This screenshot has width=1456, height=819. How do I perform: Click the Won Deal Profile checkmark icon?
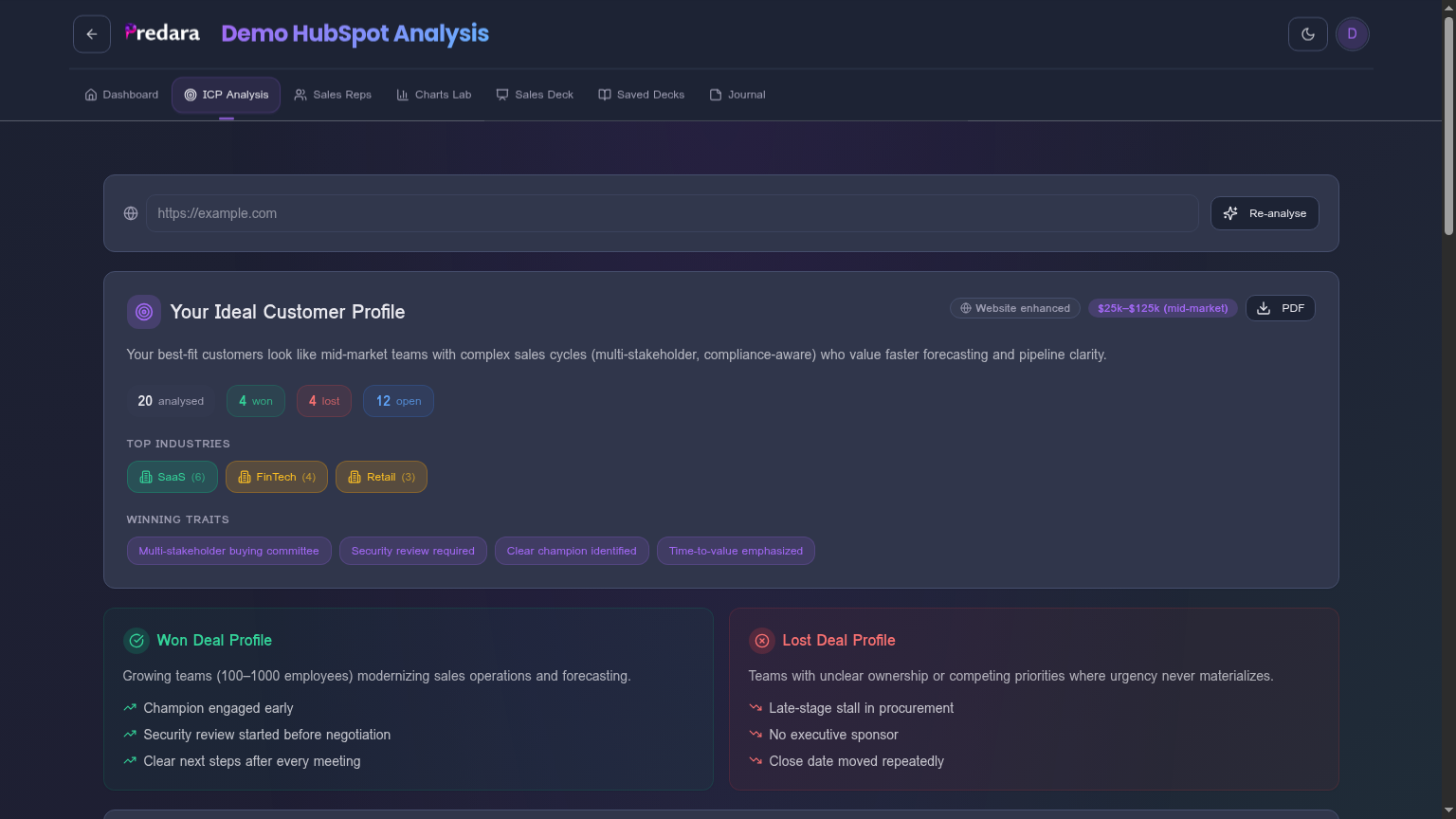pyautogui.click(x=136, y=641)
